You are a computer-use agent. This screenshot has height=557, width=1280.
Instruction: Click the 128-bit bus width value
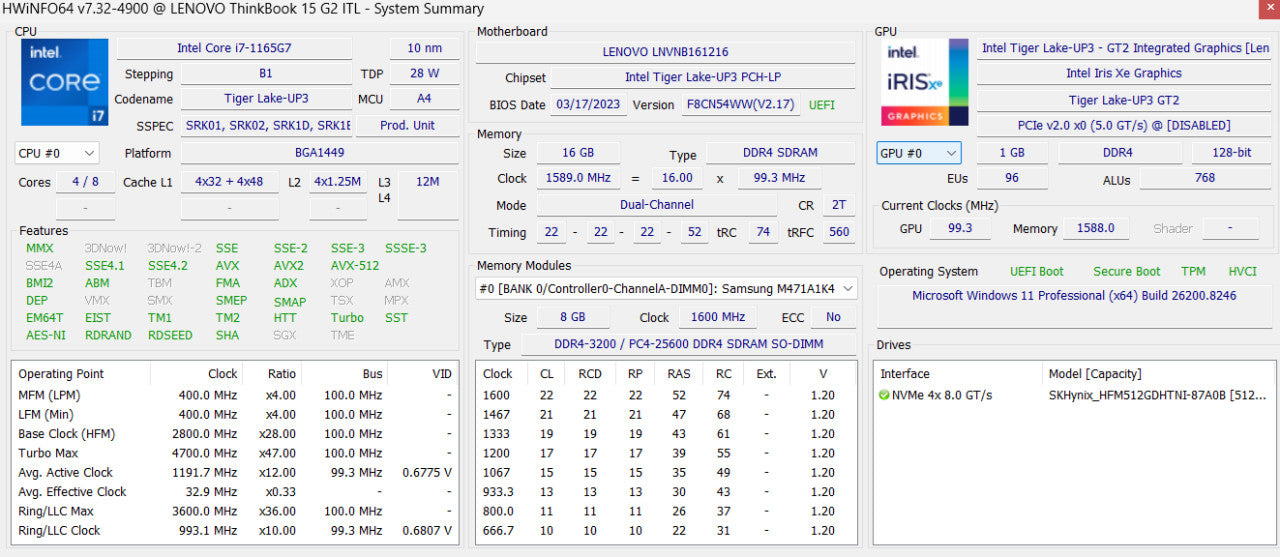tap(1230, 153)
